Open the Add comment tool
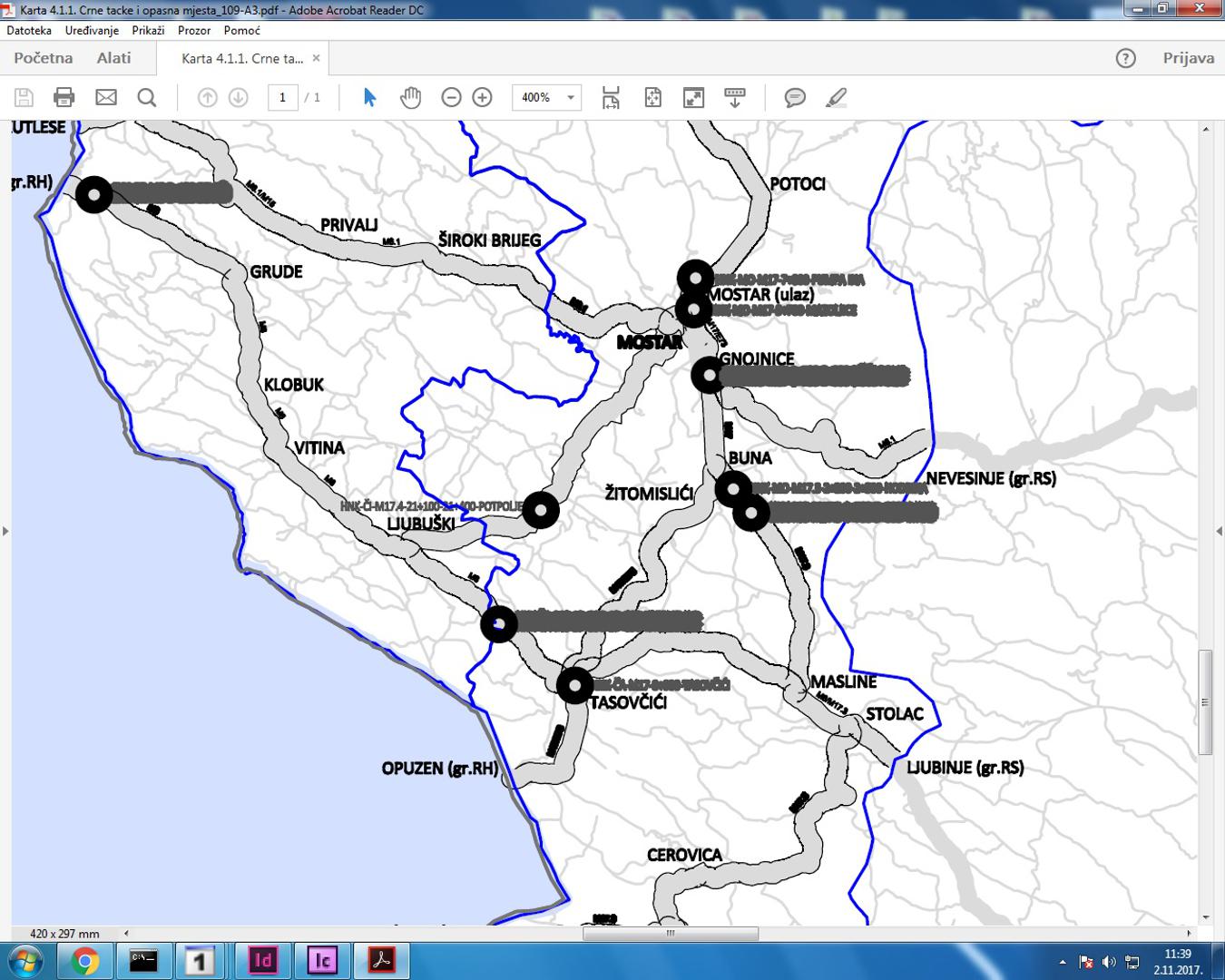Screen dimensions: 1225x980 [x=795, y=97]
